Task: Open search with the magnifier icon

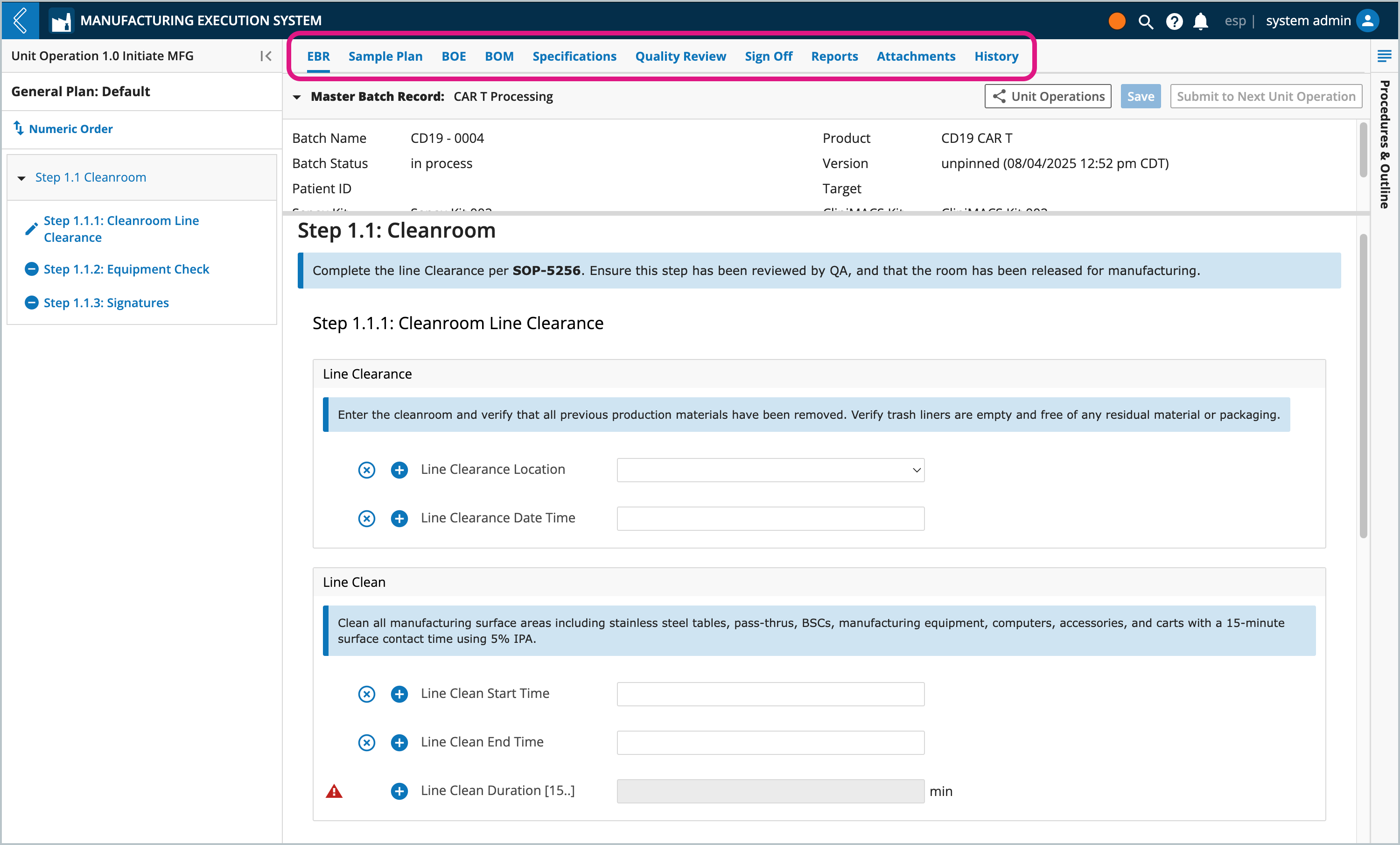Action: (x=1146, y=21)
